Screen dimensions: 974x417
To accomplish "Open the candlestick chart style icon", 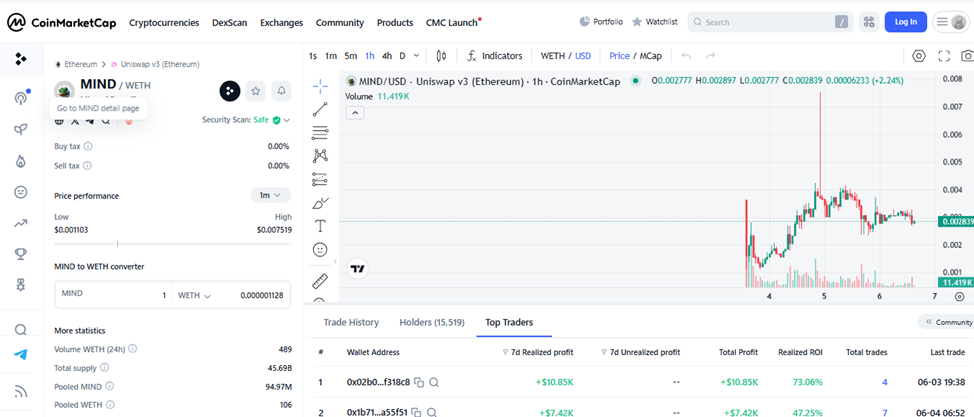I will point(441,56).
